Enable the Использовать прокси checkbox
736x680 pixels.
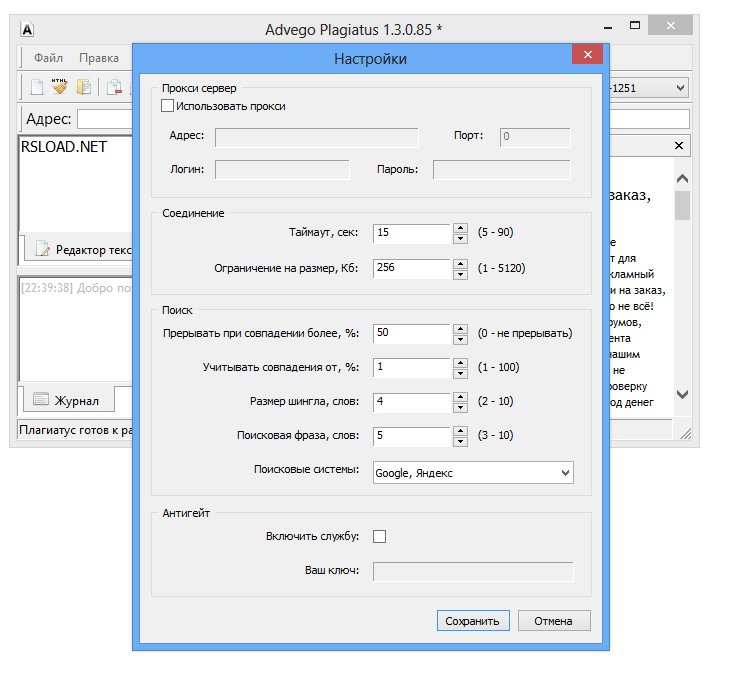168,106
